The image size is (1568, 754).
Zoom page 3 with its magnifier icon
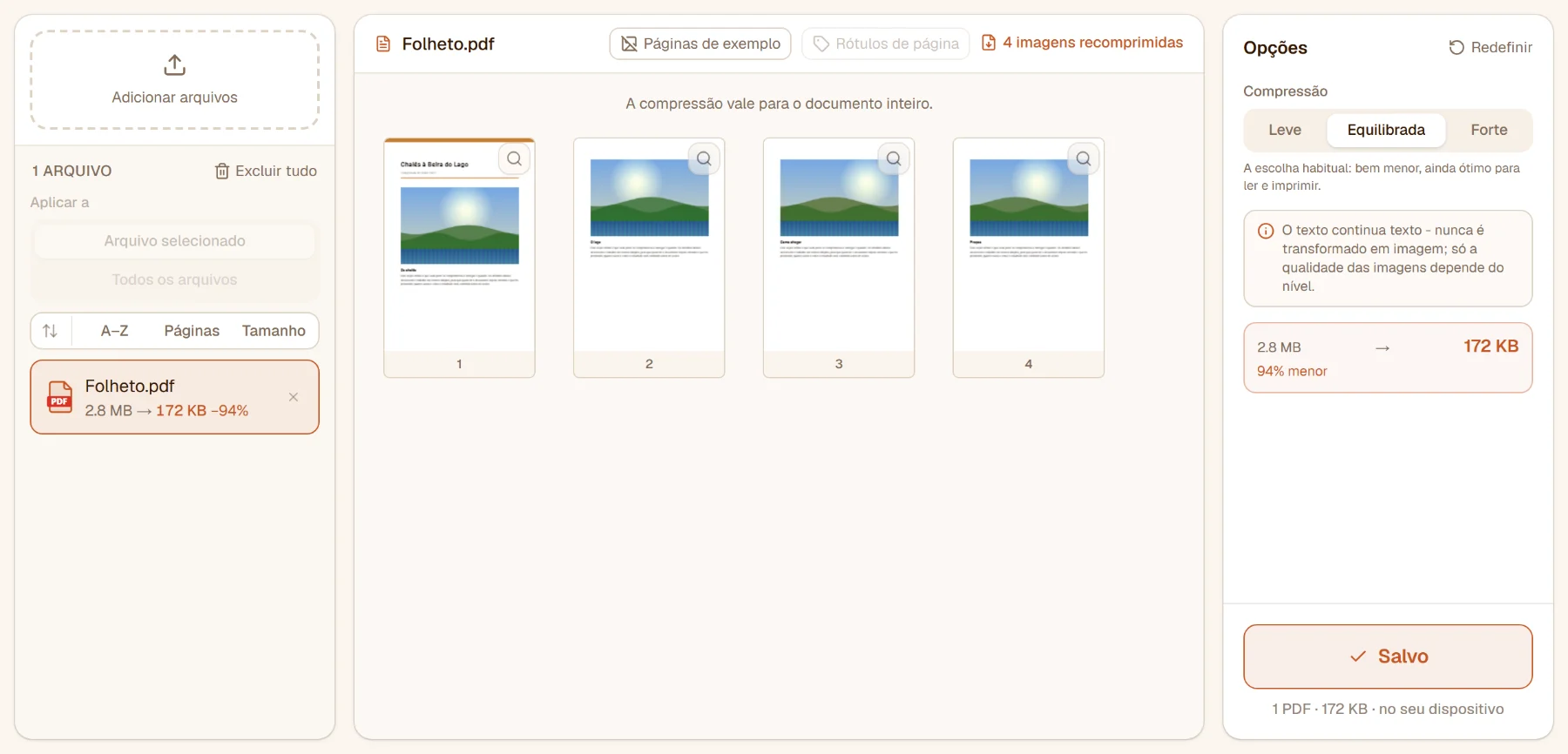coord(895,158)
